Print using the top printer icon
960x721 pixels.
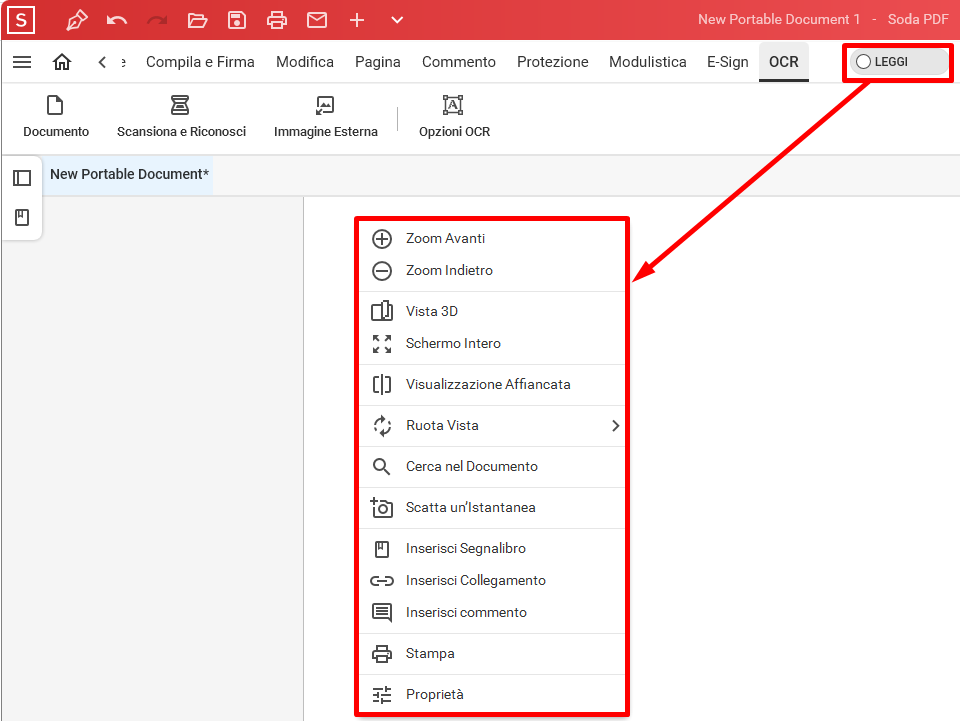[277, 20]
